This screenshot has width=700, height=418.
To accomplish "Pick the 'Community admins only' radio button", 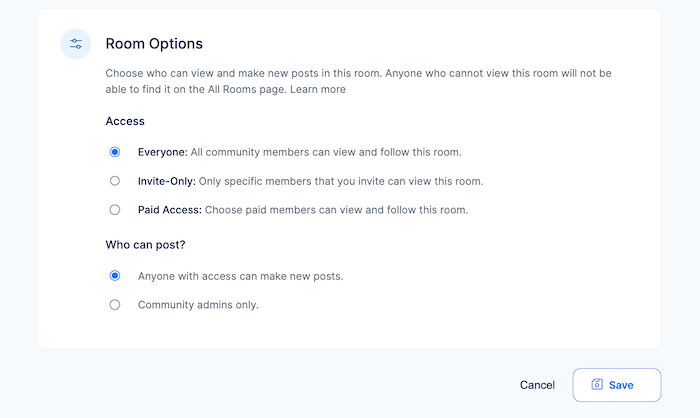I will pos(115,305).
